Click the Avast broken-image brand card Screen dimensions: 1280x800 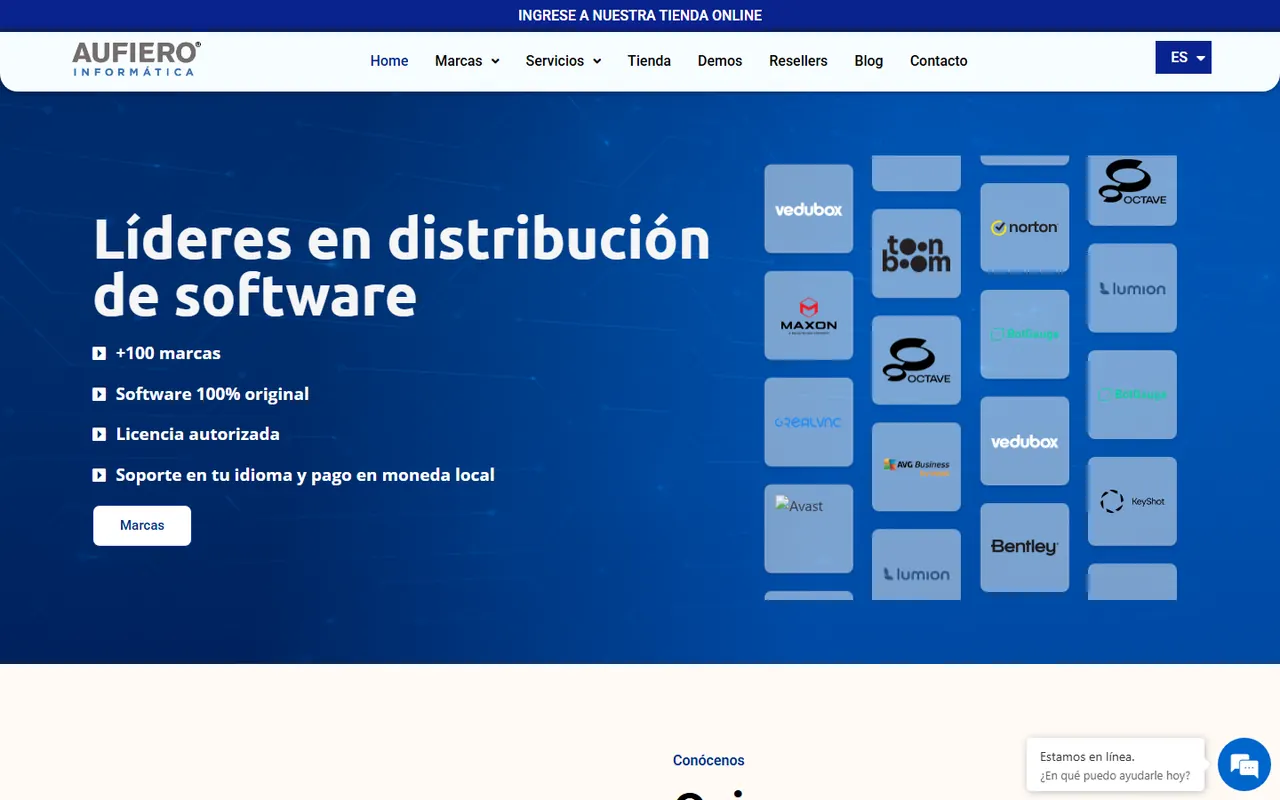tap(809, 529)
